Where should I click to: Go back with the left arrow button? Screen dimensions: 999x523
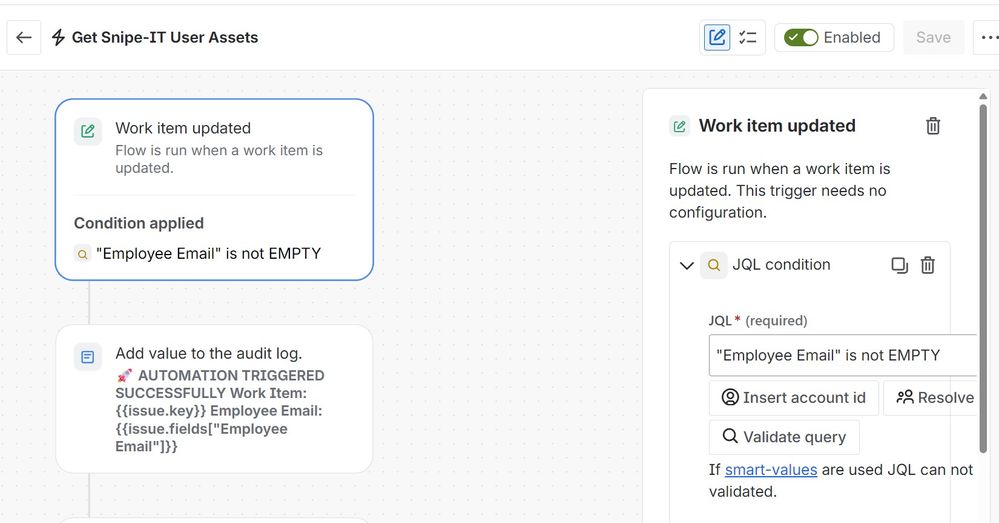[24, 38]
